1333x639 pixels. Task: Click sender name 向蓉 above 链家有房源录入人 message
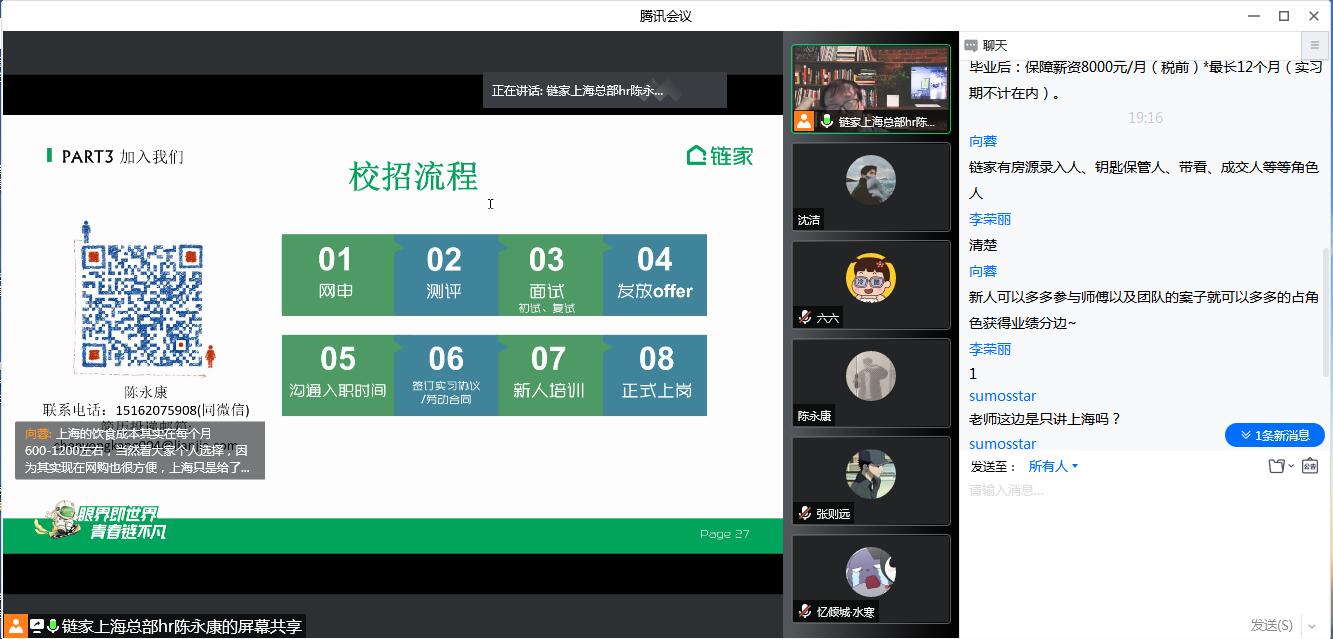point(983,141)
